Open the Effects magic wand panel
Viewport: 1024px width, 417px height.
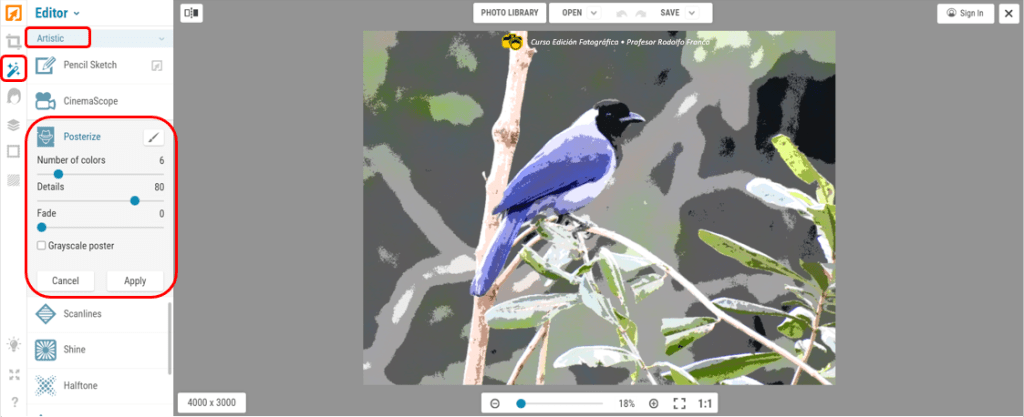[13, 69]
